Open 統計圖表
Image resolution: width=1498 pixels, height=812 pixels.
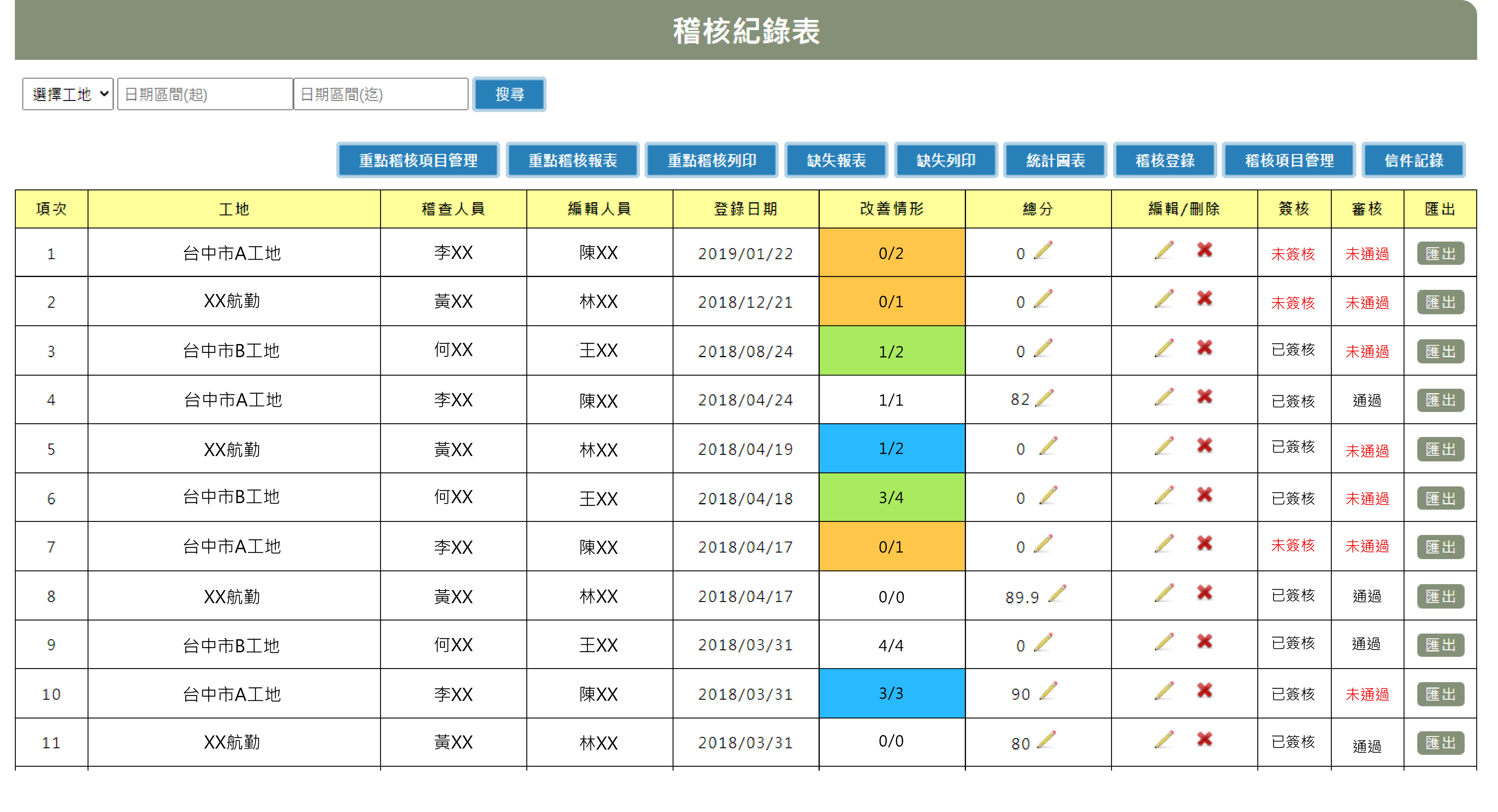pos(1055,160)
